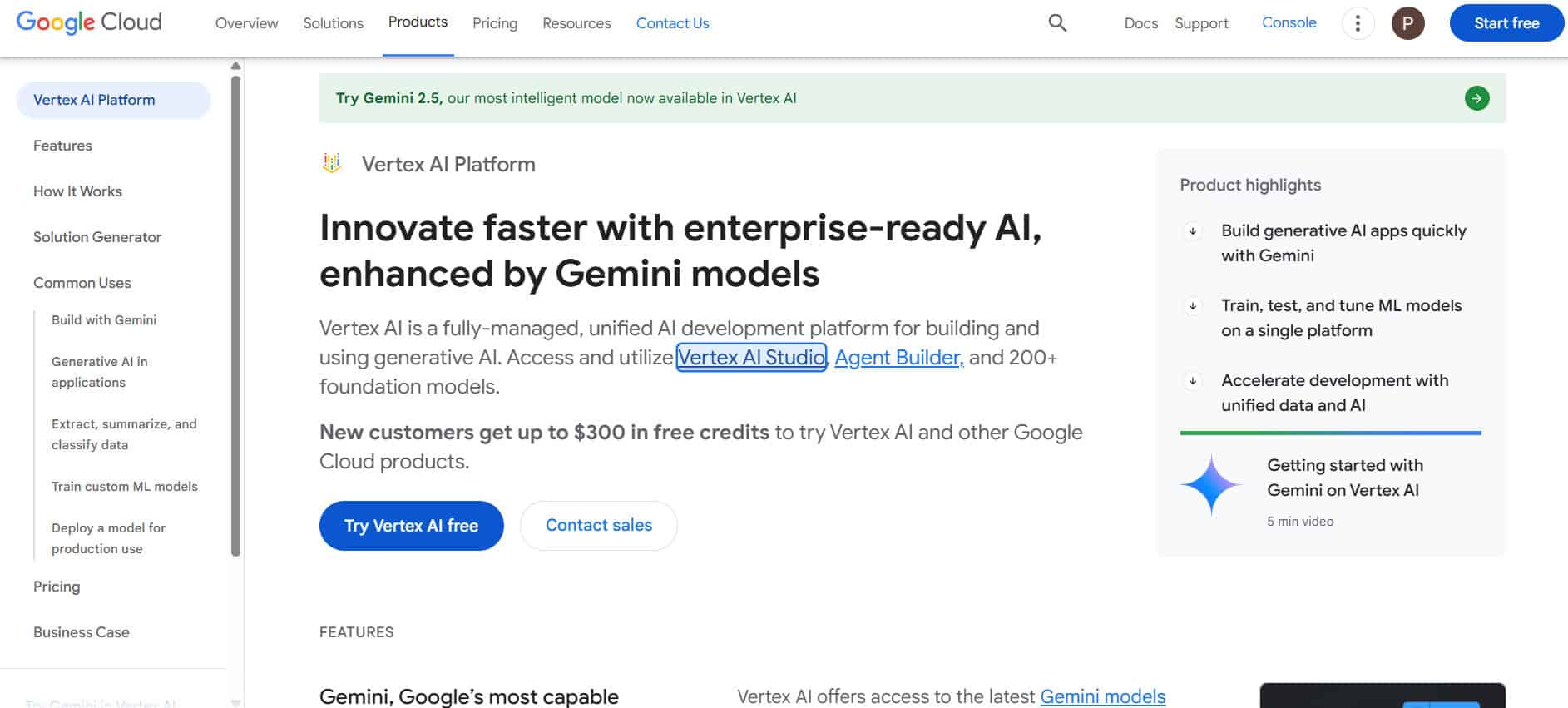The image size is (1568, 708).
Task: Click the search magnifier icon
Action: pos(1057,23)
